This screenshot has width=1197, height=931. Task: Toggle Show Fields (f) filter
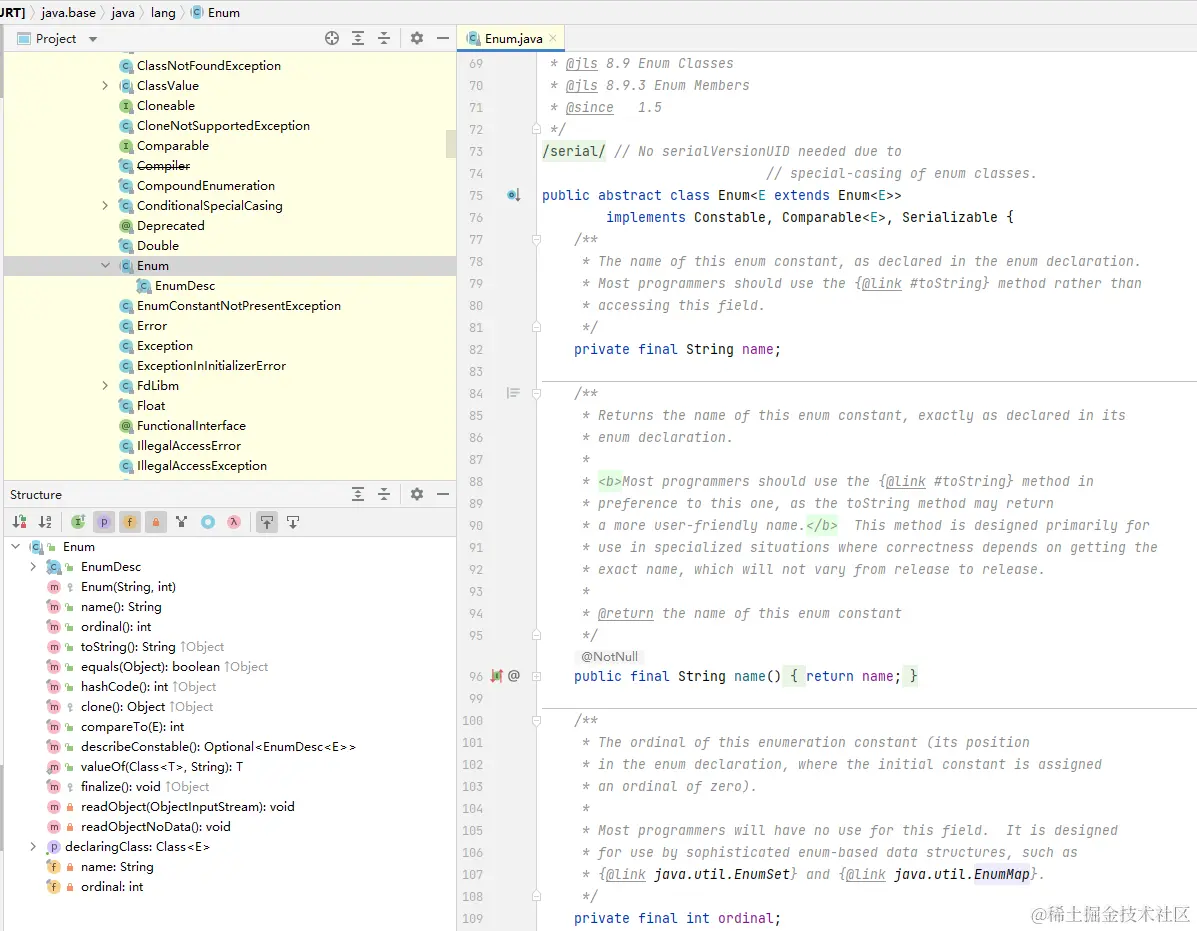(x=130, y=522)
